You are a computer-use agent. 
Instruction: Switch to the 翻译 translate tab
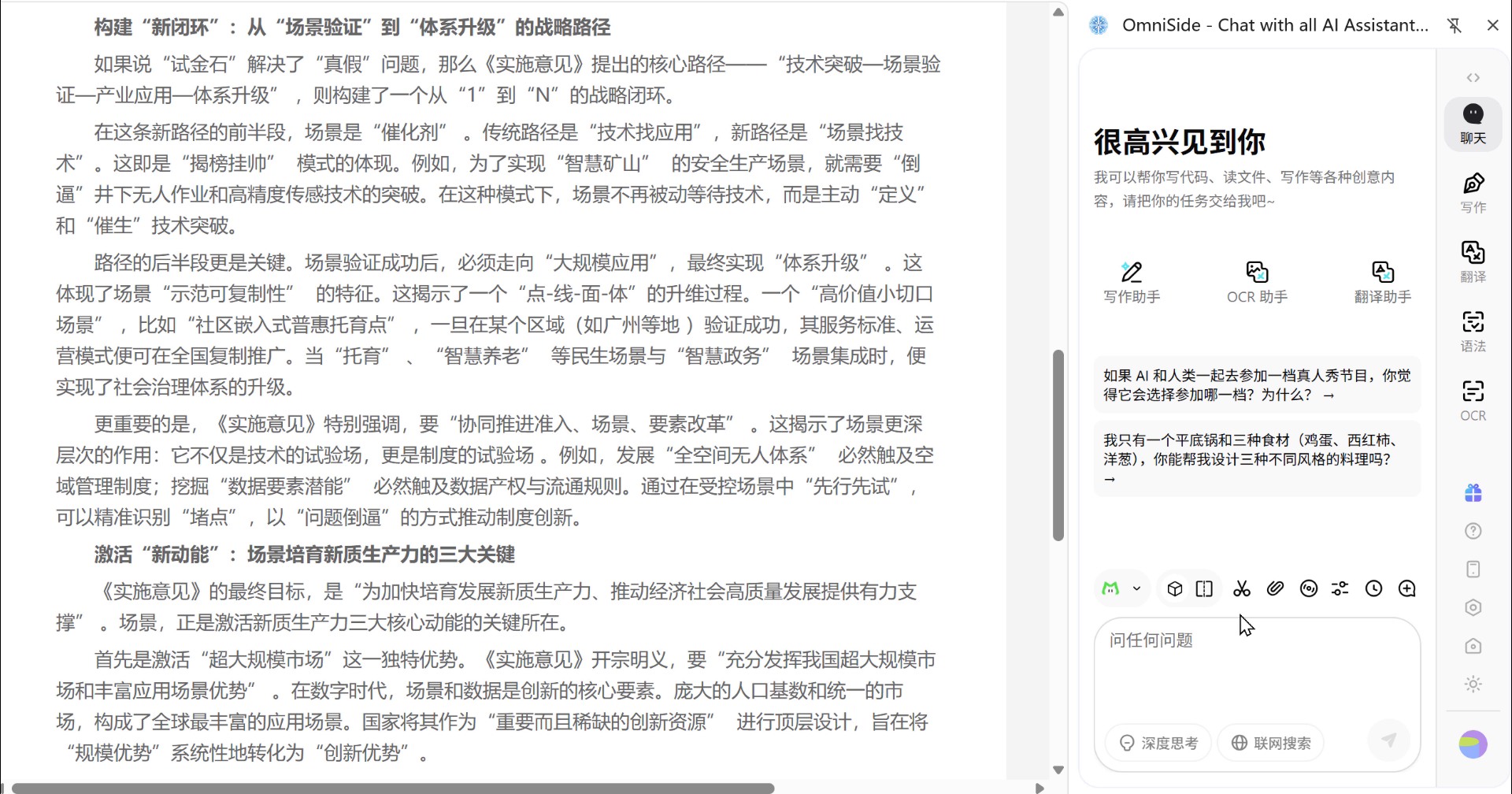(x=1473, y=262)
